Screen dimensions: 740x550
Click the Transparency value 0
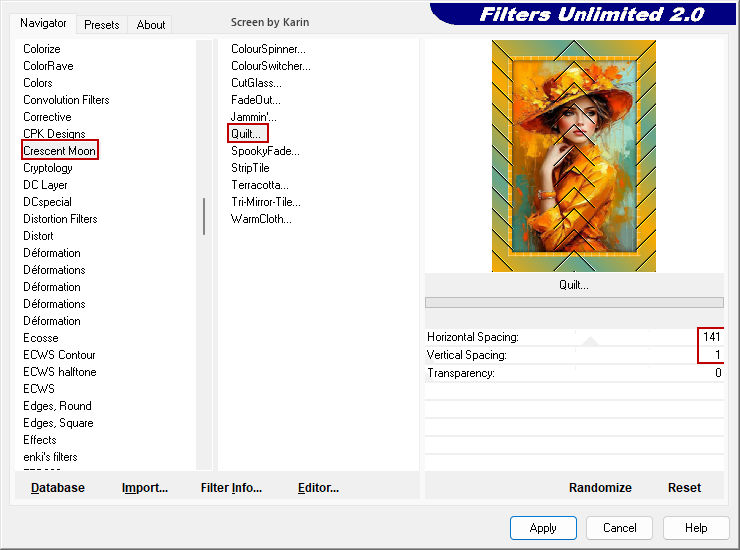pos(718,372)
